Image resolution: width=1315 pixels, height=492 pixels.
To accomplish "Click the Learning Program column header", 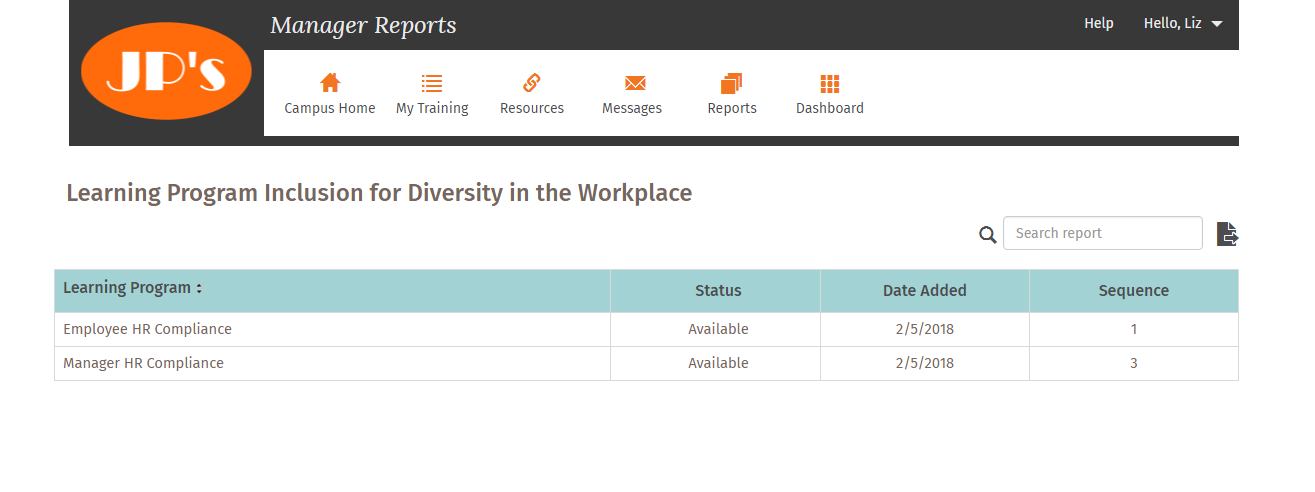I will (332, 291).
